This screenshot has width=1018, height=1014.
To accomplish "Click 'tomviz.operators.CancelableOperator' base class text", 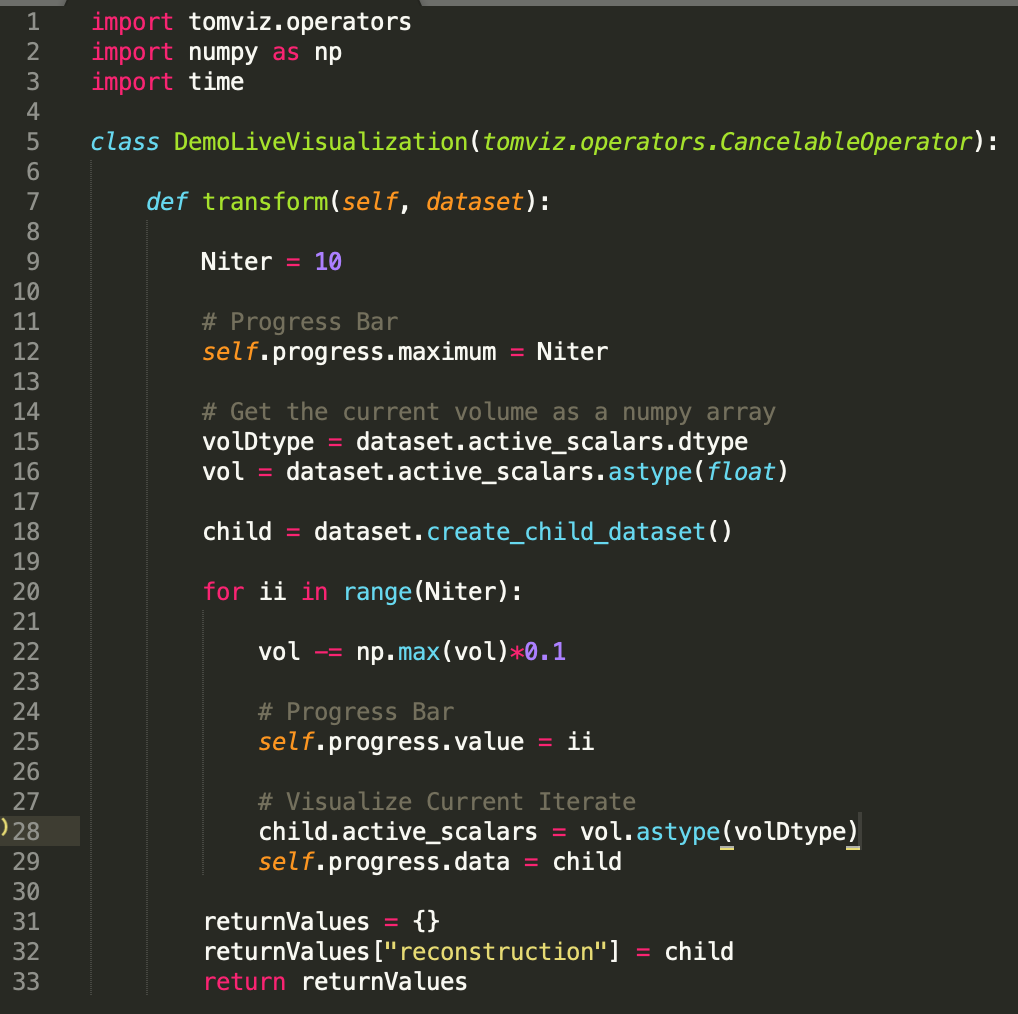I will tap(727, 142).
